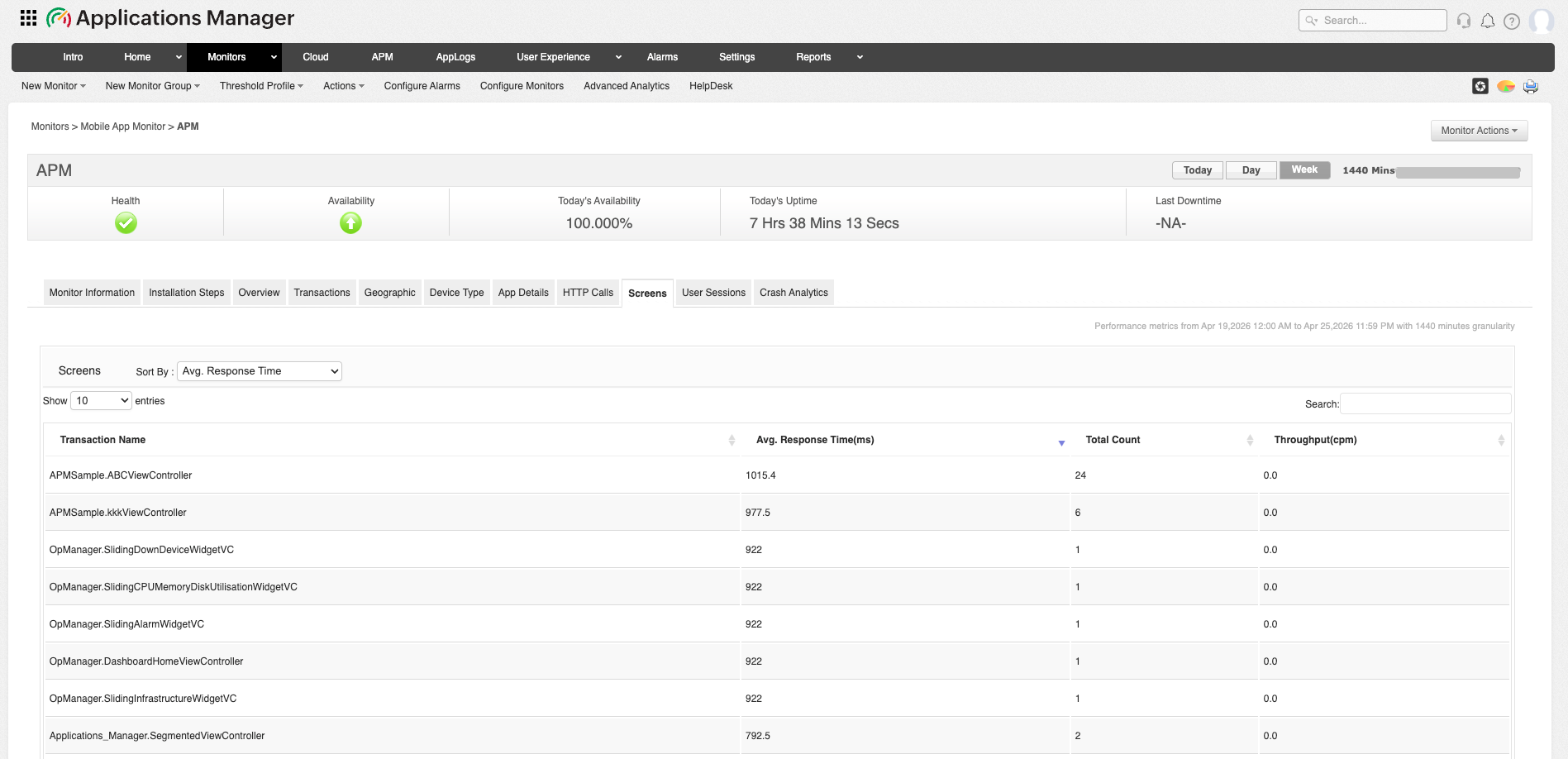Expand the Reports menu dropdown arrow
1568x759 pixels.
pyautogui.click(x=860, y=57)
